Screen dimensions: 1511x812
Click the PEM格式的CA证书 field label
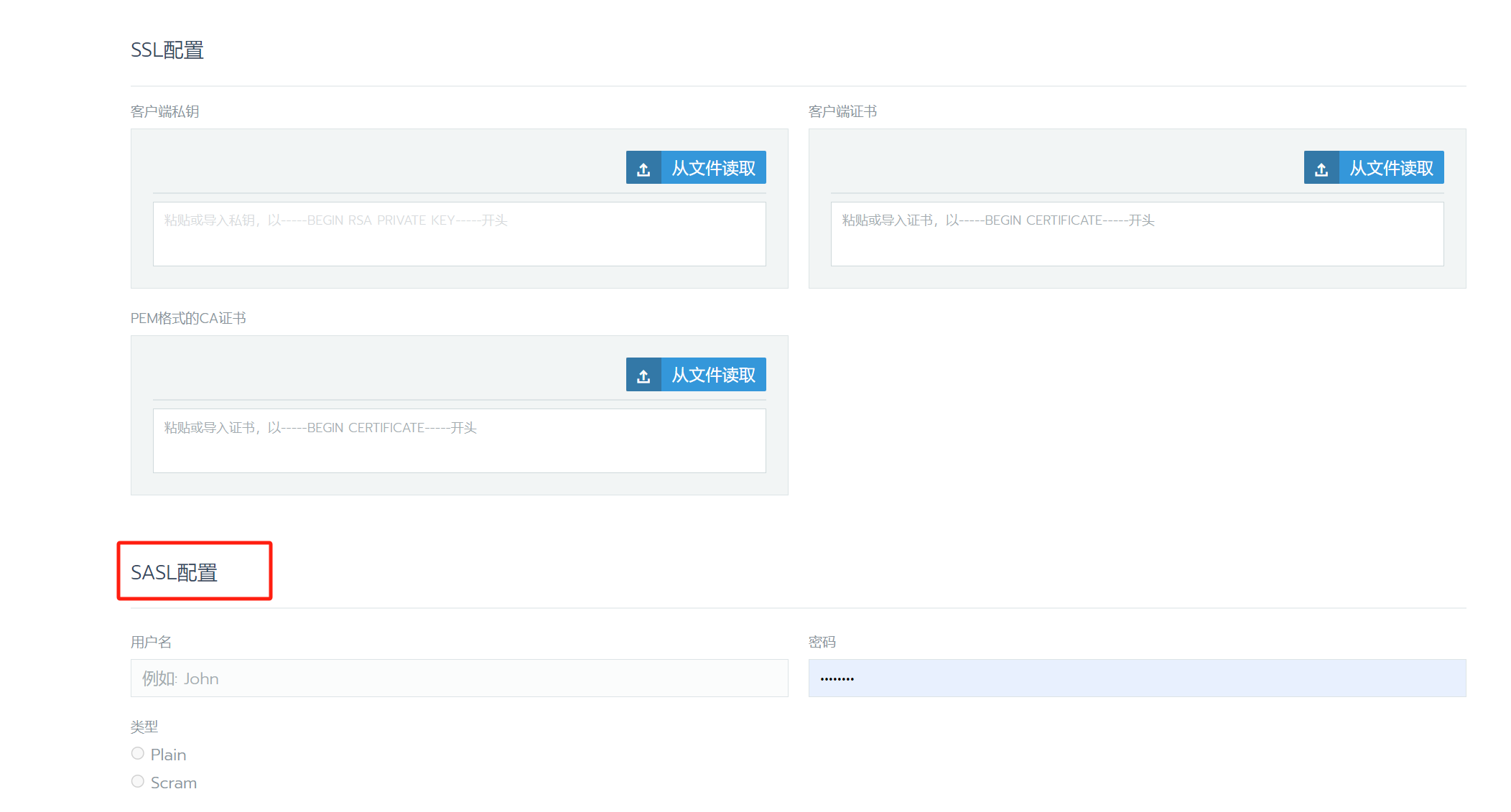click(x=188, y=318)
